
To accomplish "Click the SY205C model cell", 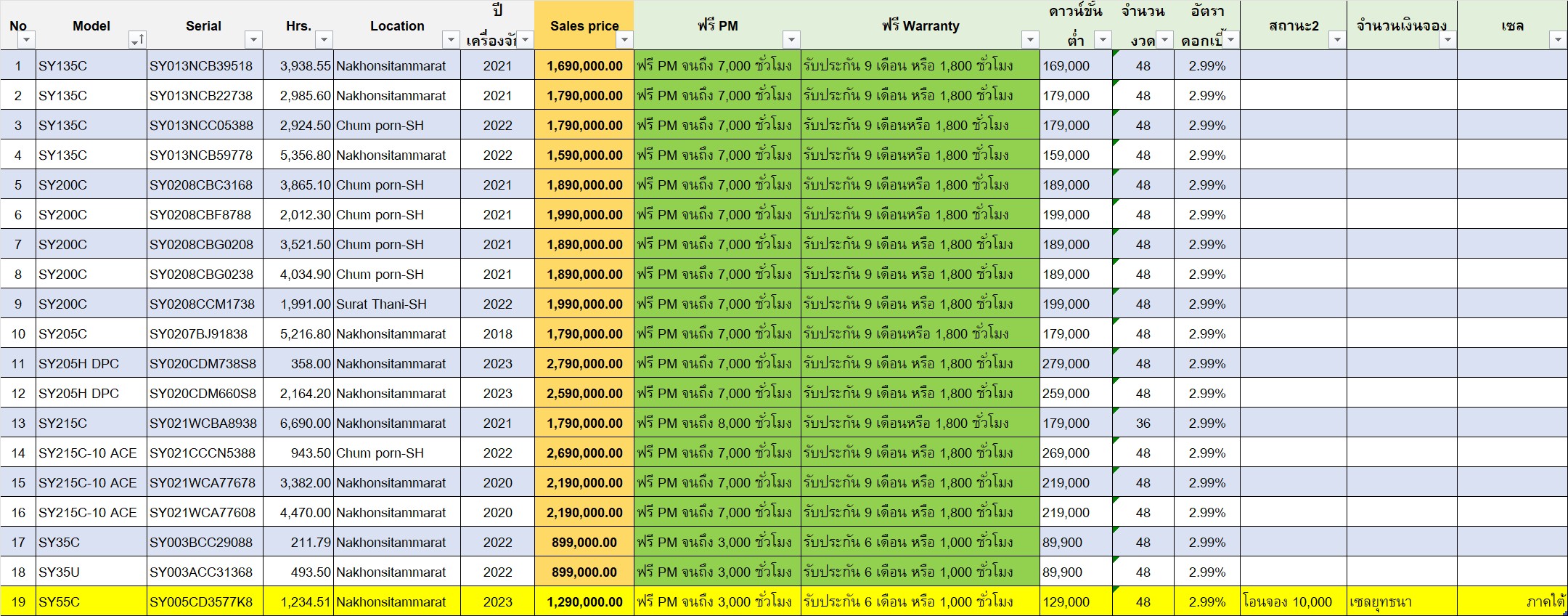I will click(91, 333).
